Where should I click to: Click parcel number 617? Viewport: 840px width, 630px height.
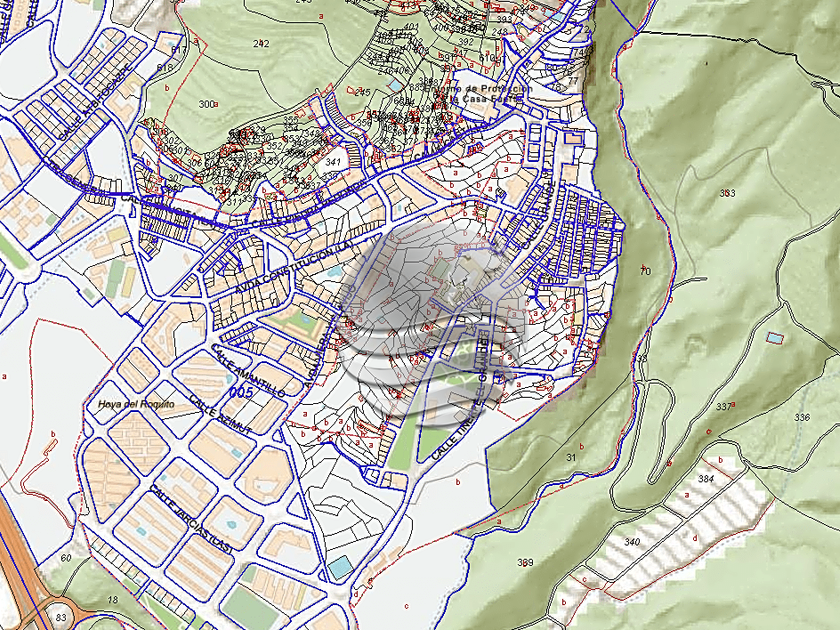pos(179,50)
